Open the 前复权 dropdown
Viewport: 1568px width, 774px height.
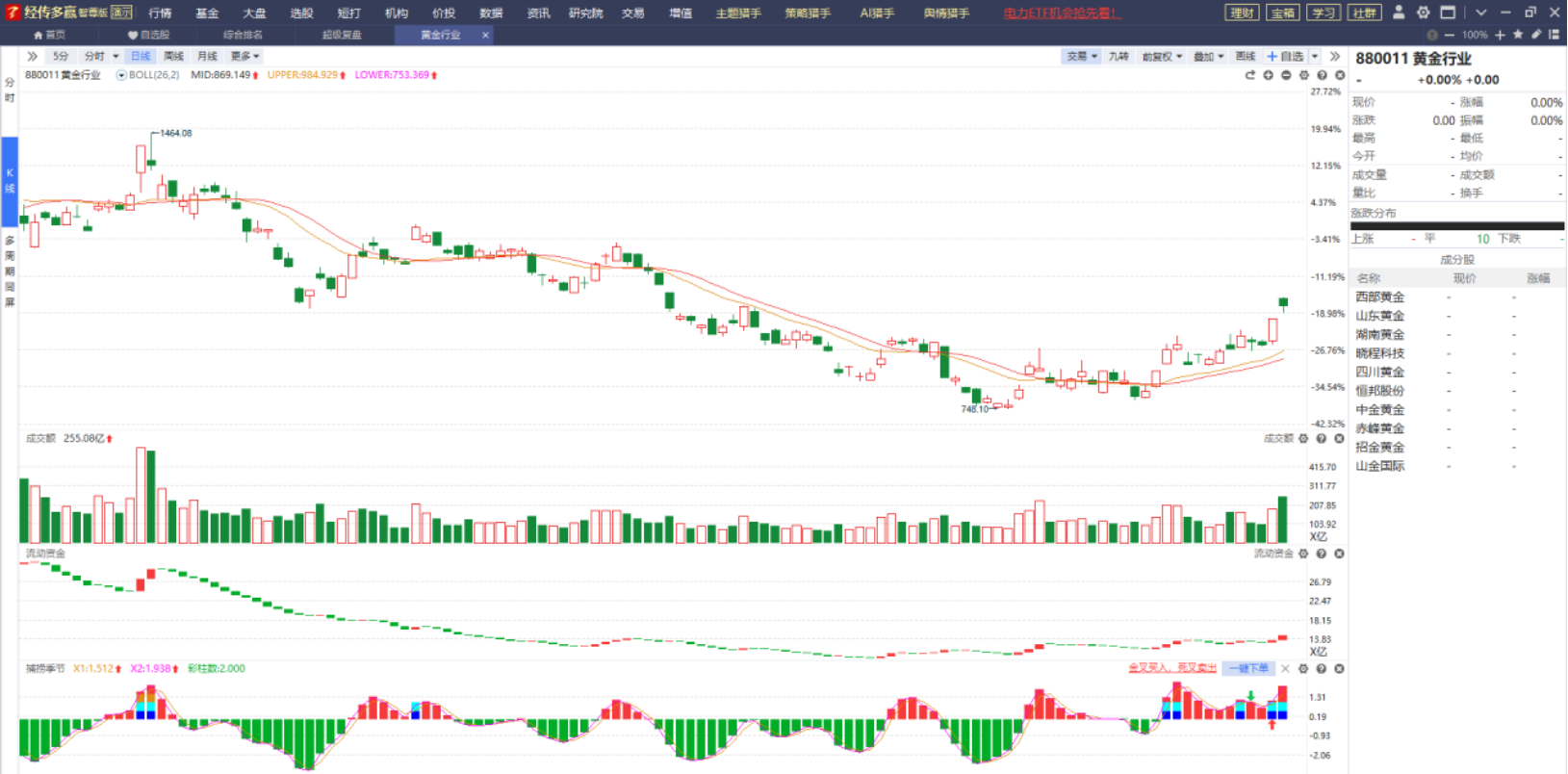1162,57
